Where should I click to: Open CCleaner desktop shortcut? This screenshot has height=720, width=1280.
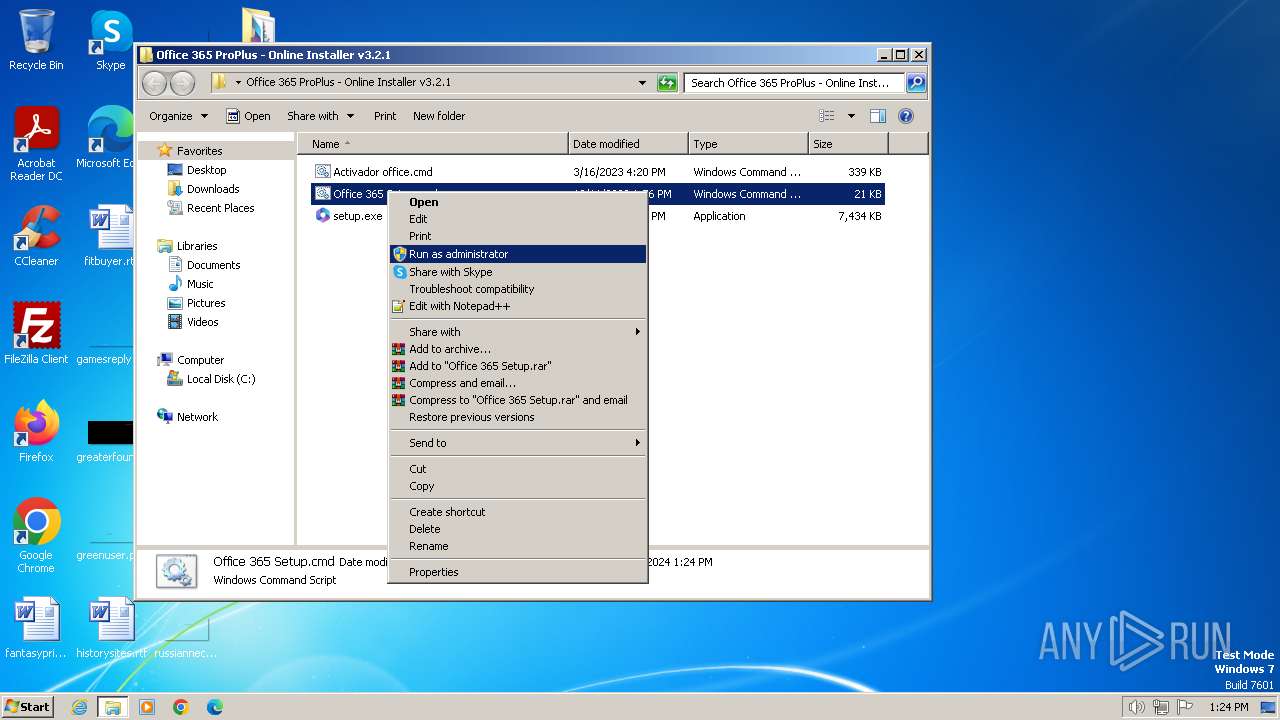36,236
